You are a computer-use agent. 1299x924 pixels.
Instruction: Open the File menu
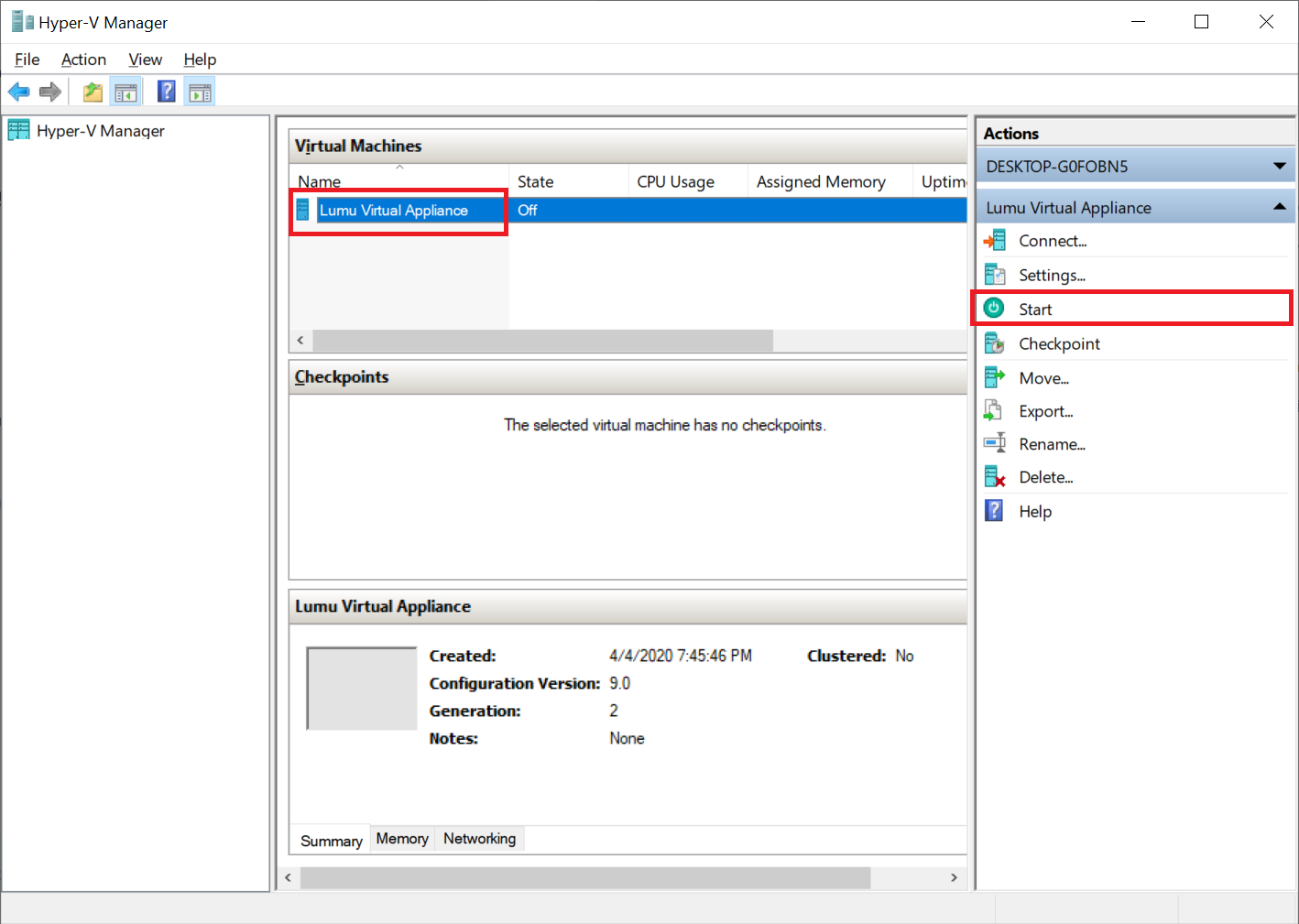[x=27, y=60]
